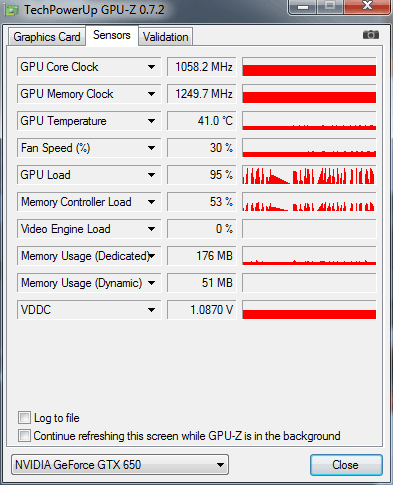Switch to the Graphics Card tab
The image size is (393, 485).
tap(47, 37)
